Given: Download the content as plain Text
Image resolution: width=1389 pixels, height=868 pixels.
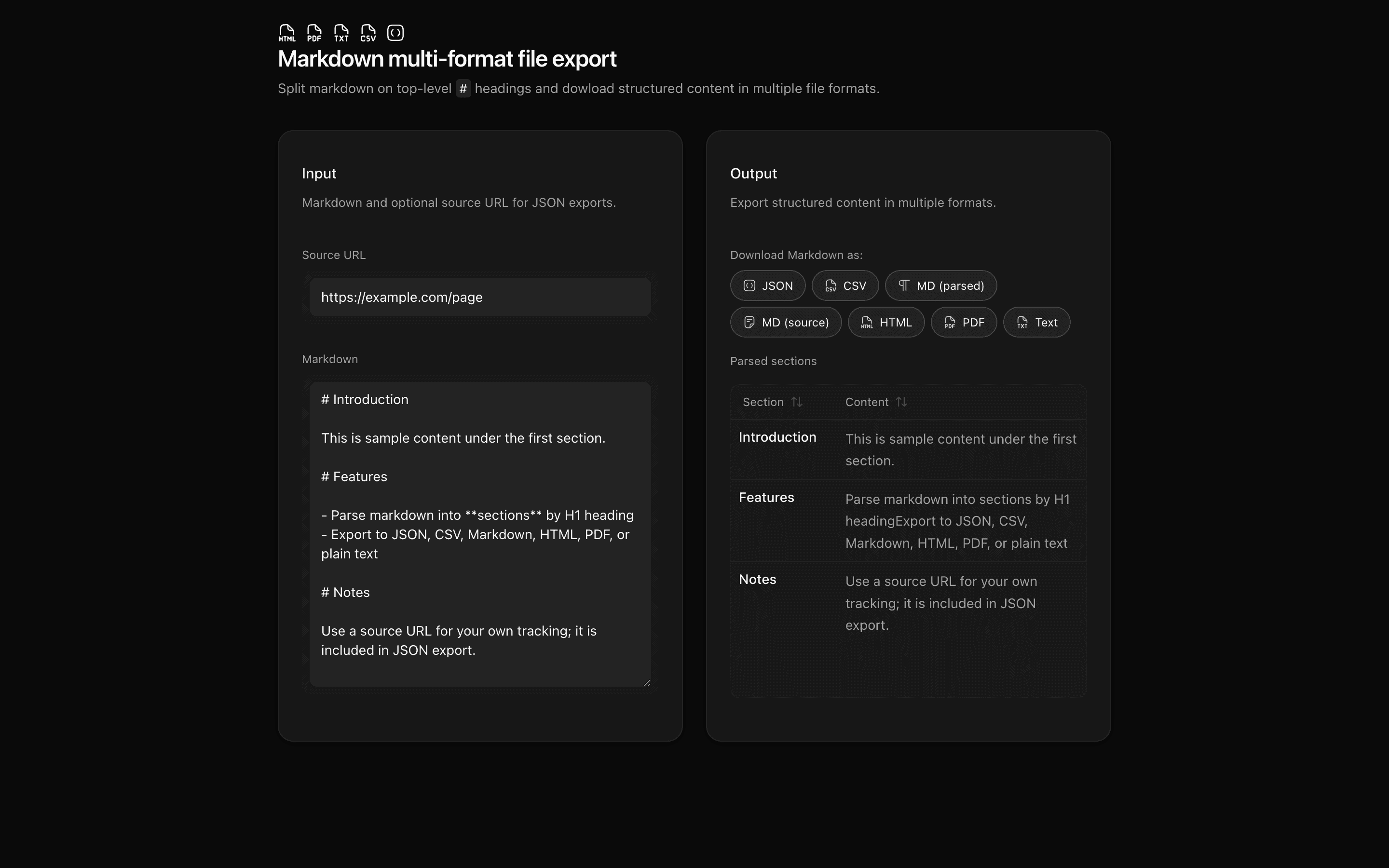Looking at the screenshot, I should click(1036, 322).
